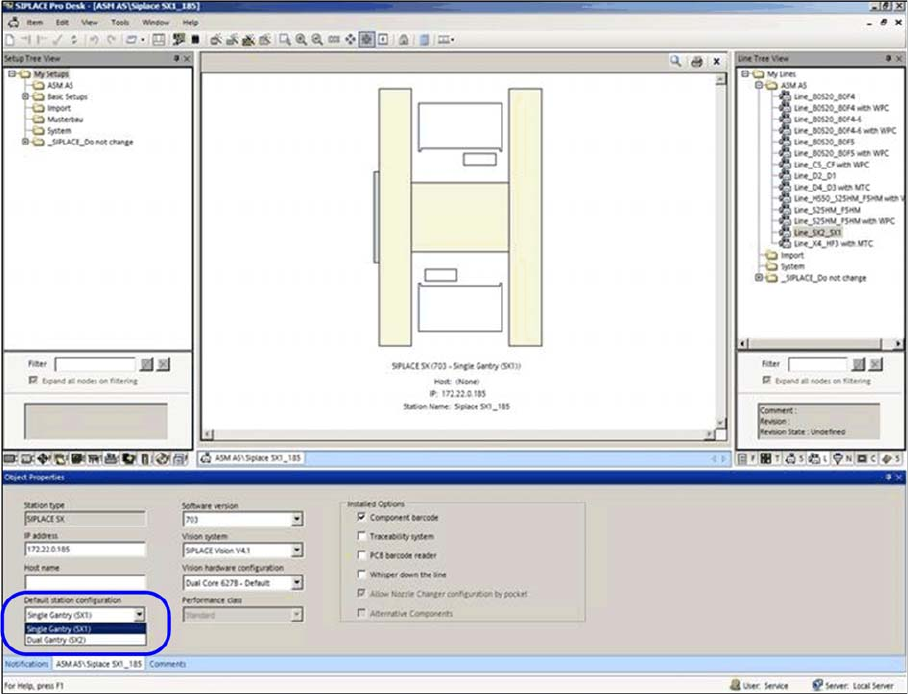Select Musterbau folder in Setup Tree

[x=65, y=119]
